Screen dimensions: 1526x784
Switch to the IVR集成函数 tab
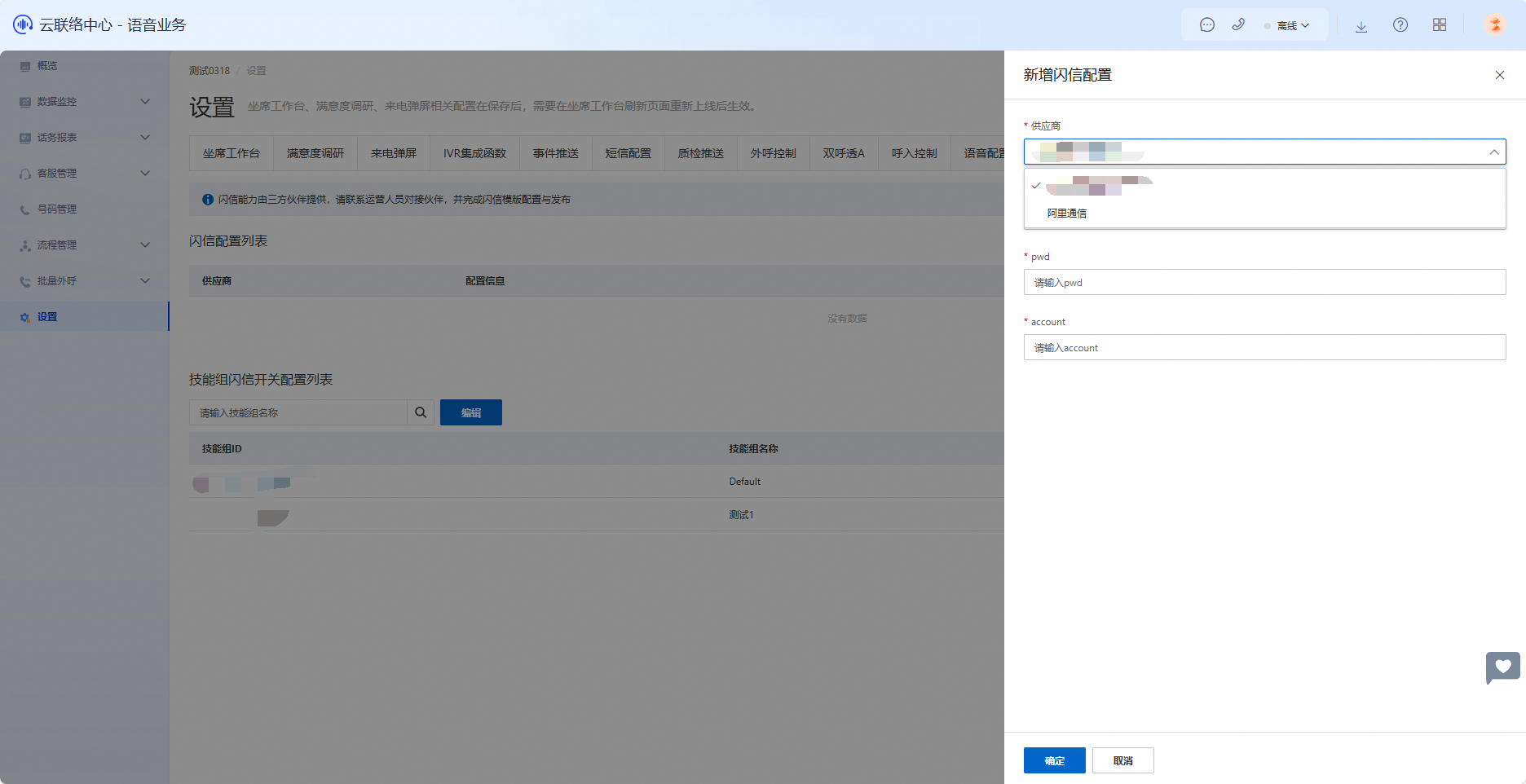[x=475, y=153]
